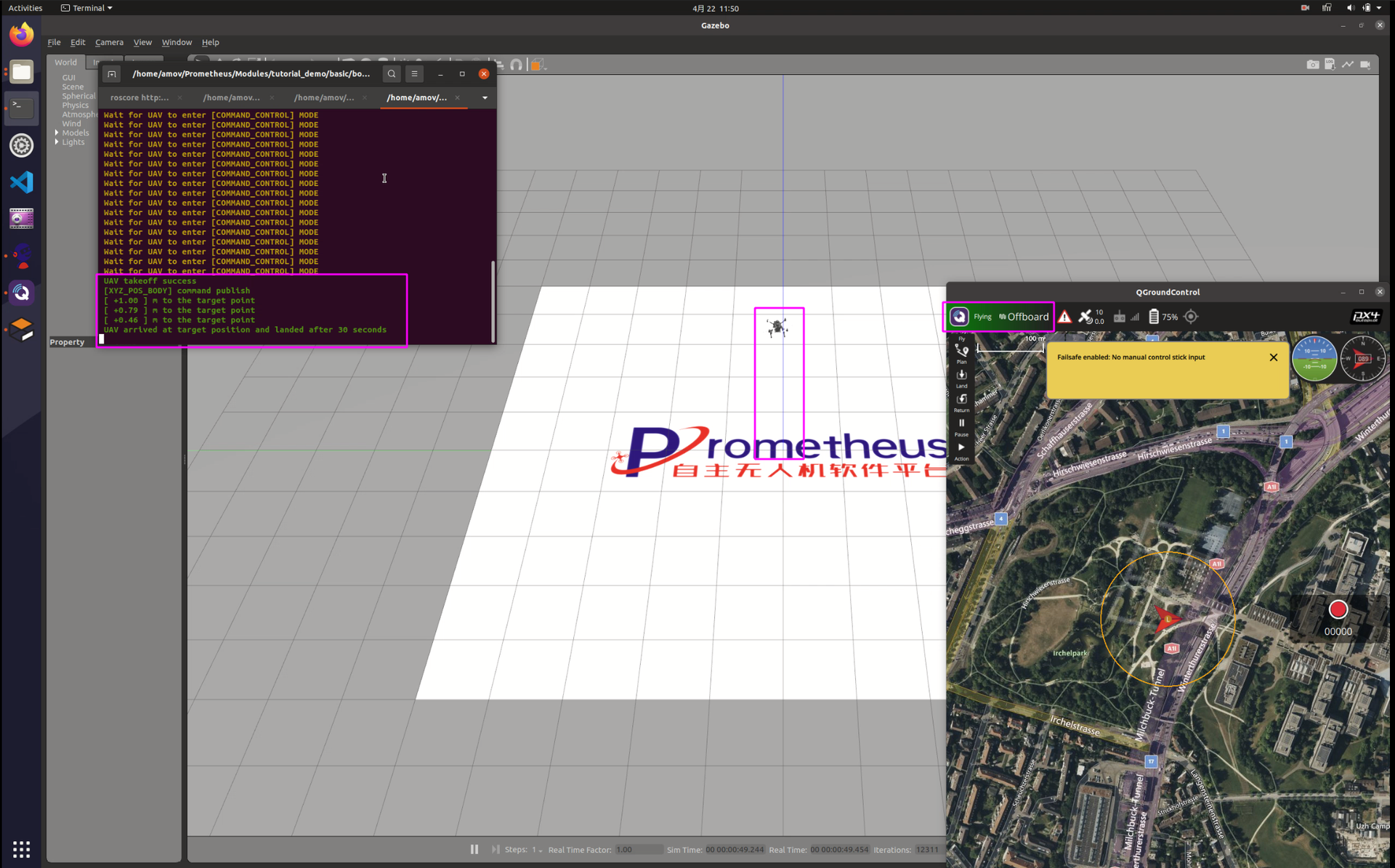Click the red video record button
Image resolution: width=1395 pixels, height=868 pixels.
(x=1338, y=610)
